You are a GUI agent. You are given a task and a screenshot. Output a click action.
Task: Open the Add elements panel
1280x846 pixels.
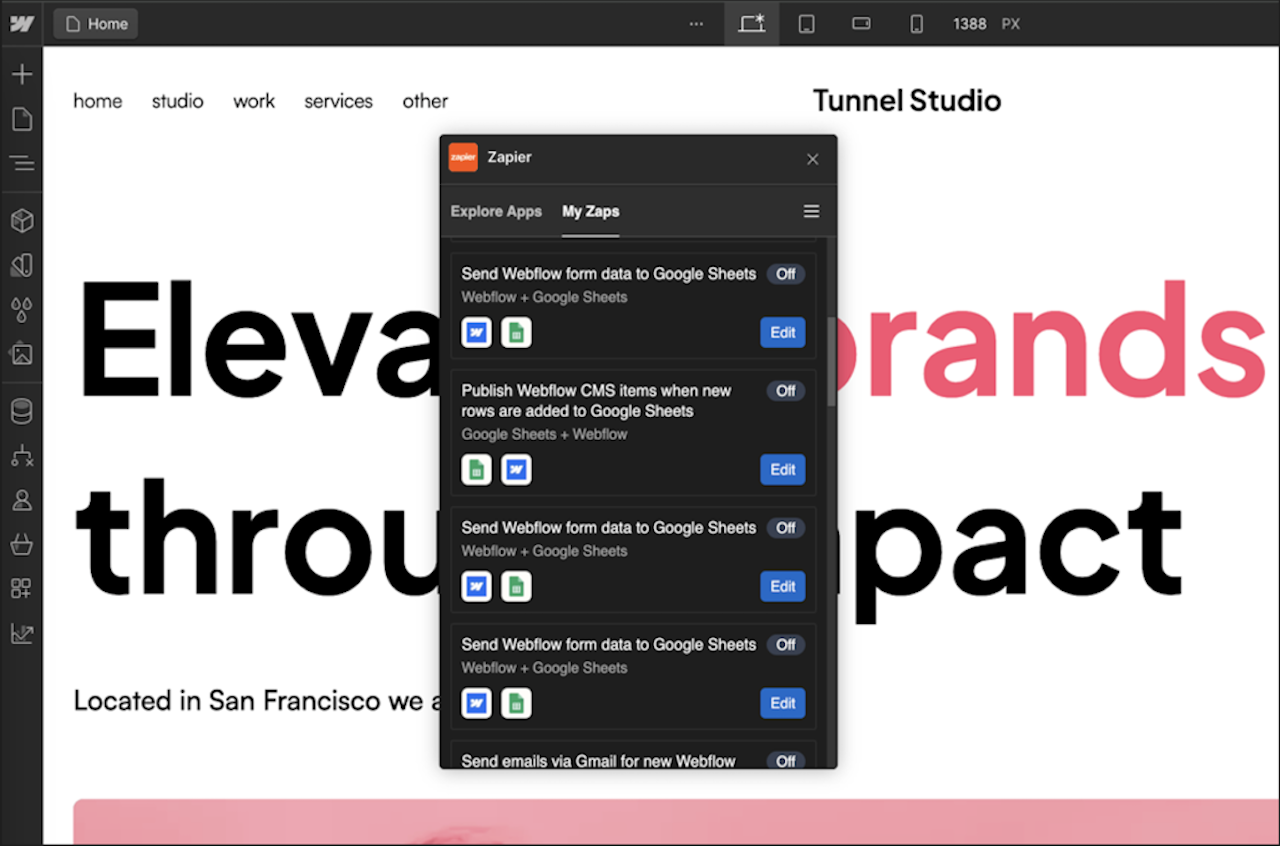click(x=21, y=75)
